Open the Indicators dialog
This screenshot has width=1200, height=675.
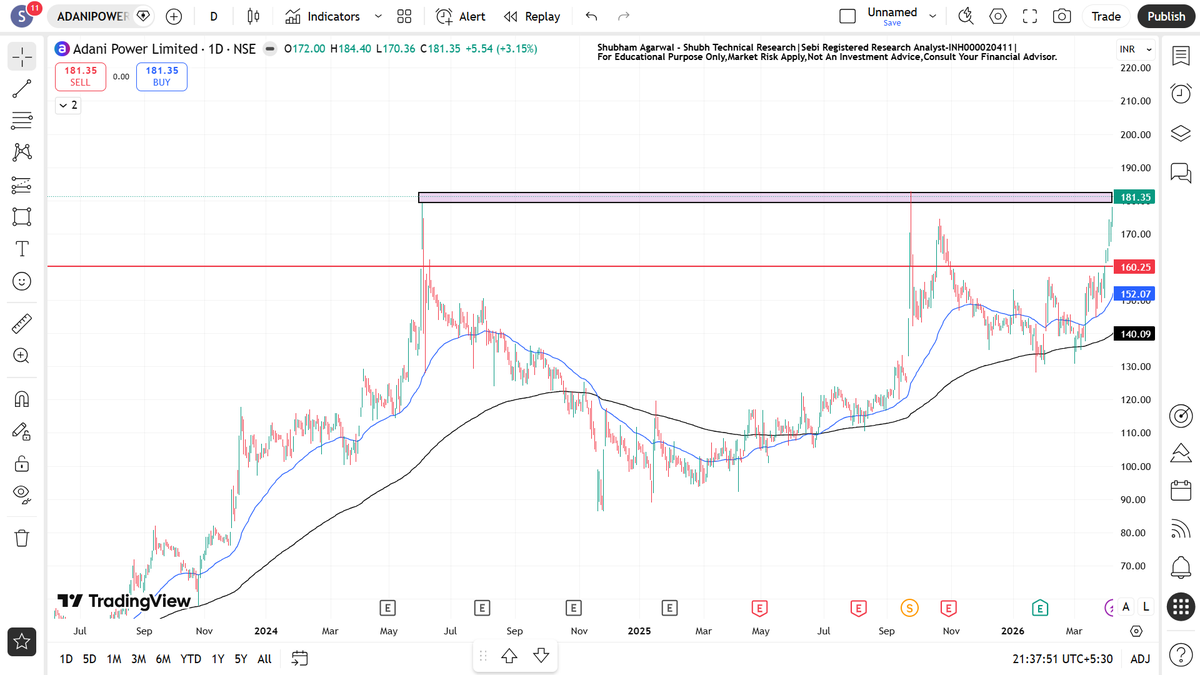click(x=322, y=16)
